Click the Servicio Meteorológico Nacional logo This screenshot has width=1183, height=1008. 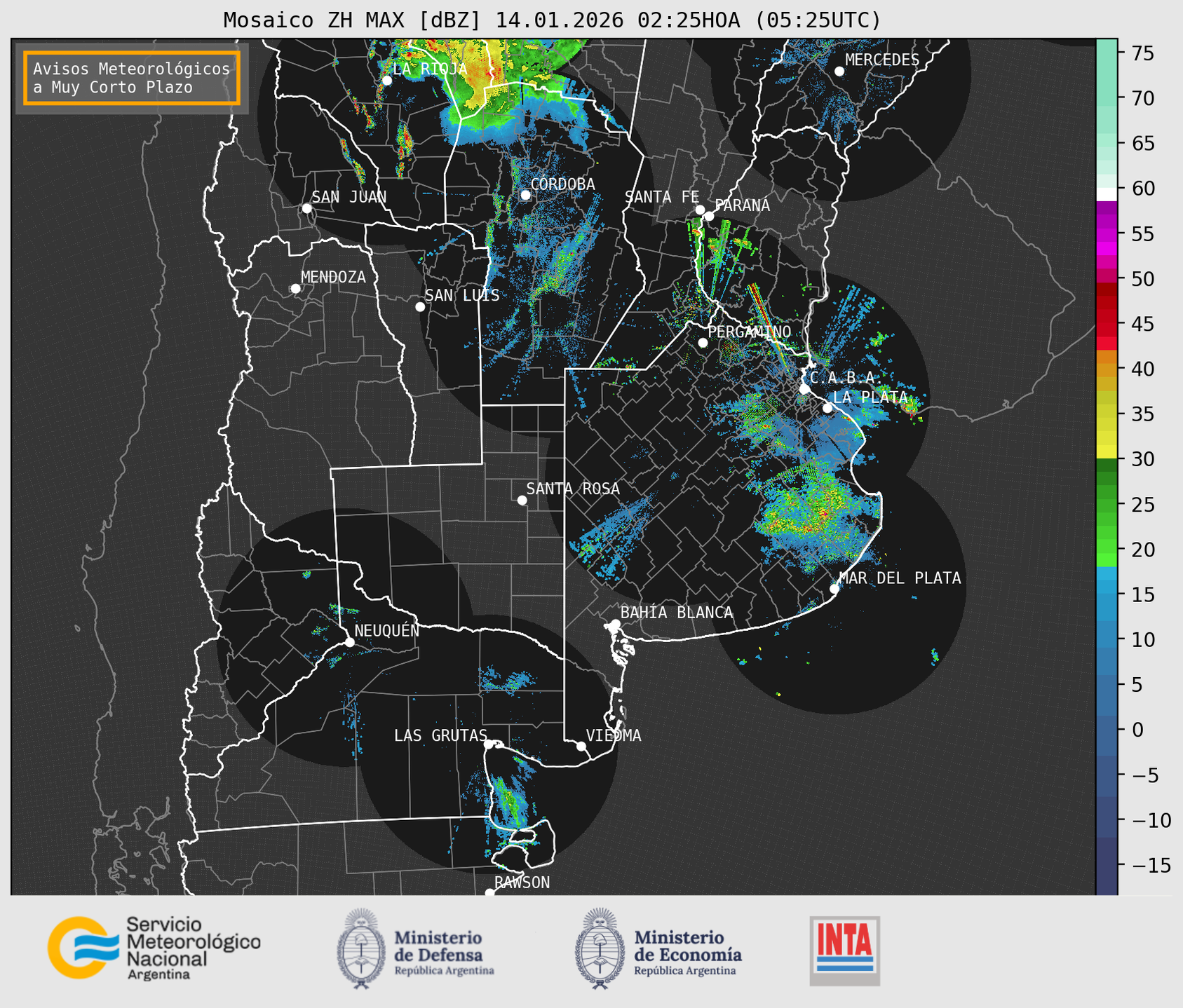click(154, 948)
